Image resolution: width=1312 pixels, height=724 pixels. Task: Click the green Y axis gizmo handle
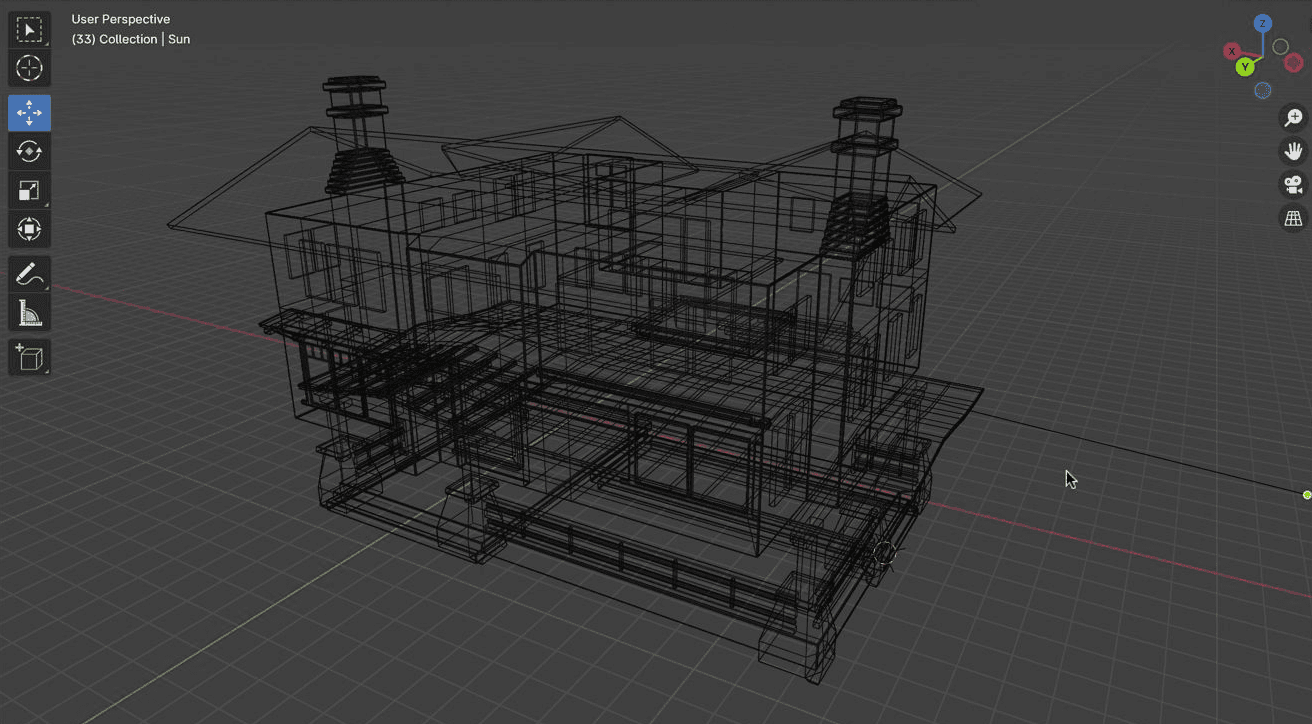coord(1245,67)
